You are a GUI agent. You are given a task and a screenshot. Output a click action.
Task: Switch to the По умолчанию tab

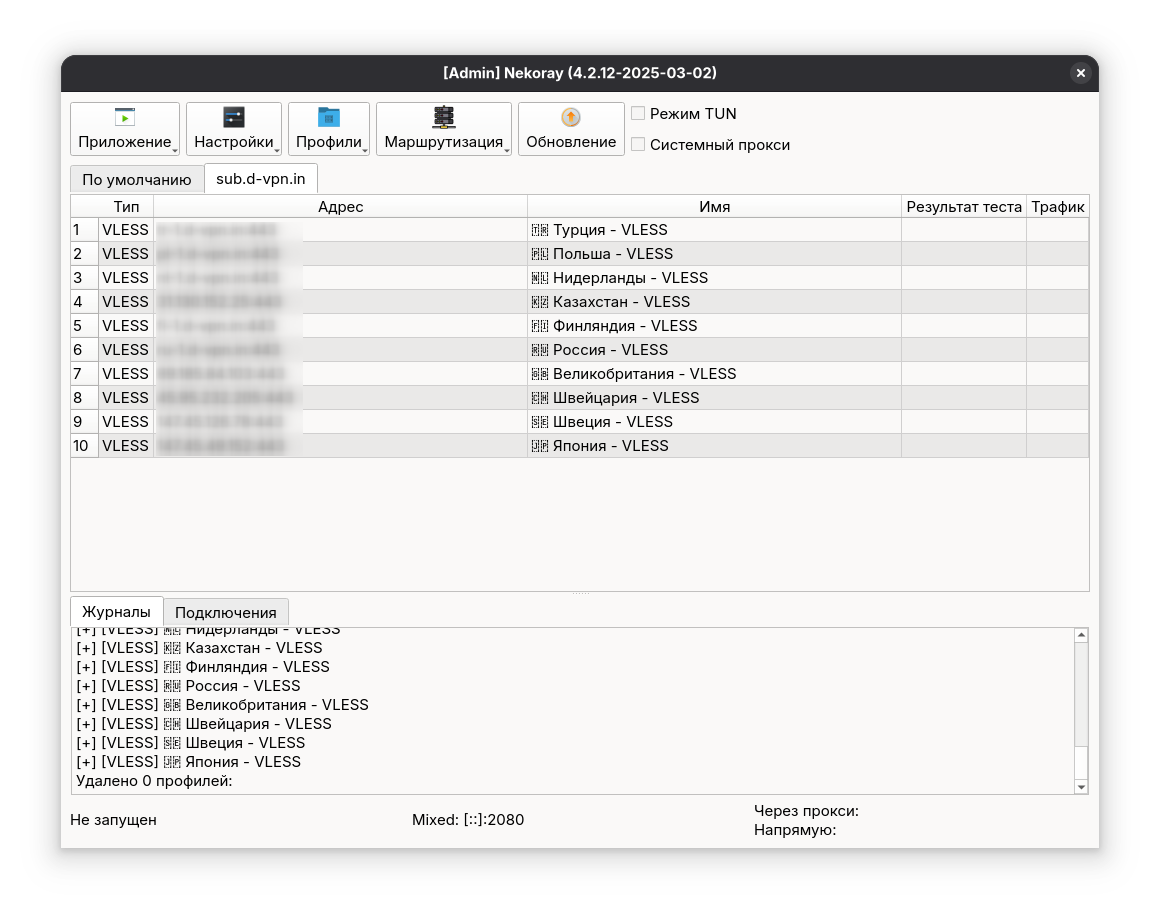point(137,180)
